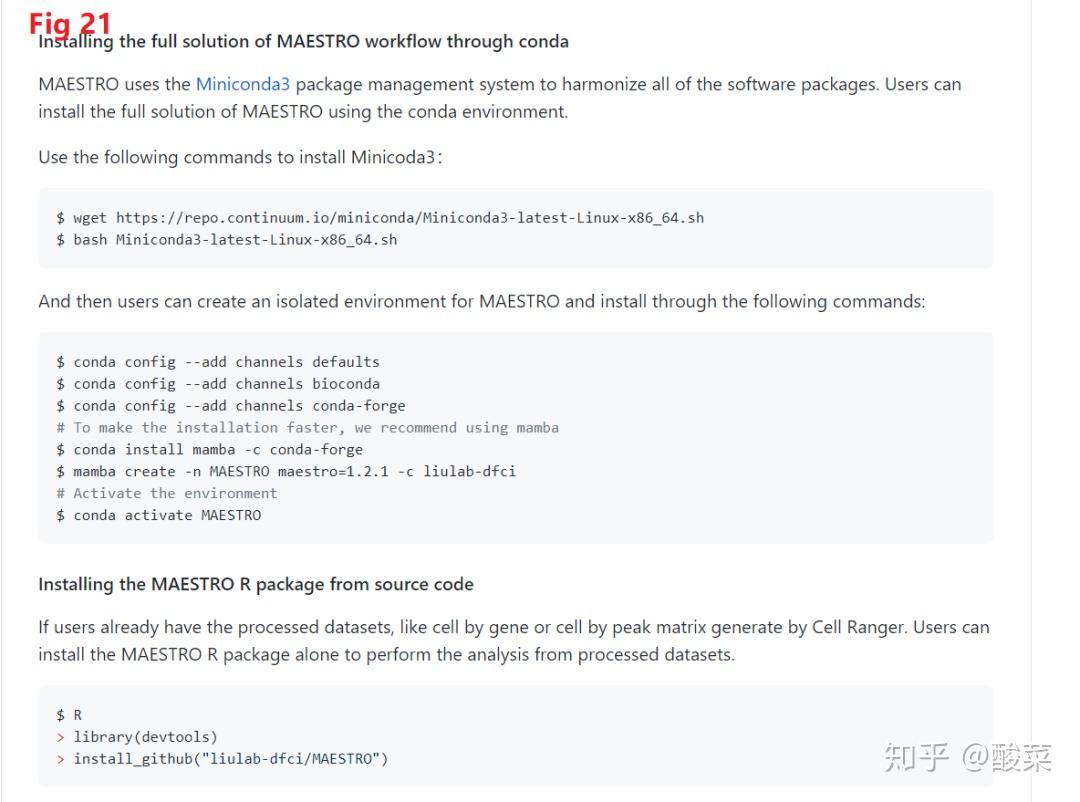The image size is (1080, 802).
Task: Click the 'conda install mamba' command line
Action: click(x=210, y=450)
